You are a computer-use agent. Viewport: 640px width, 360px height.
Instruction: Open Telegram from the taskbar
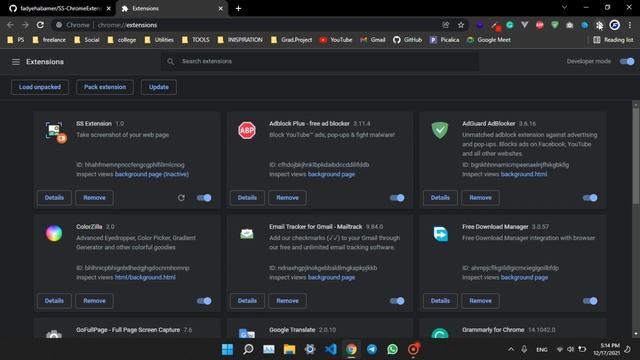coord(372,349)
